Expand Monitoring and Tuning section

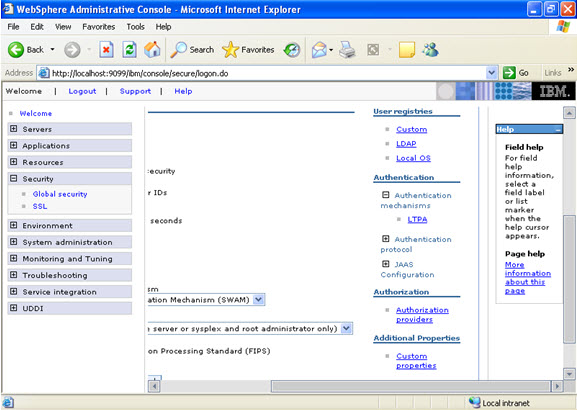tap(14, 258)
